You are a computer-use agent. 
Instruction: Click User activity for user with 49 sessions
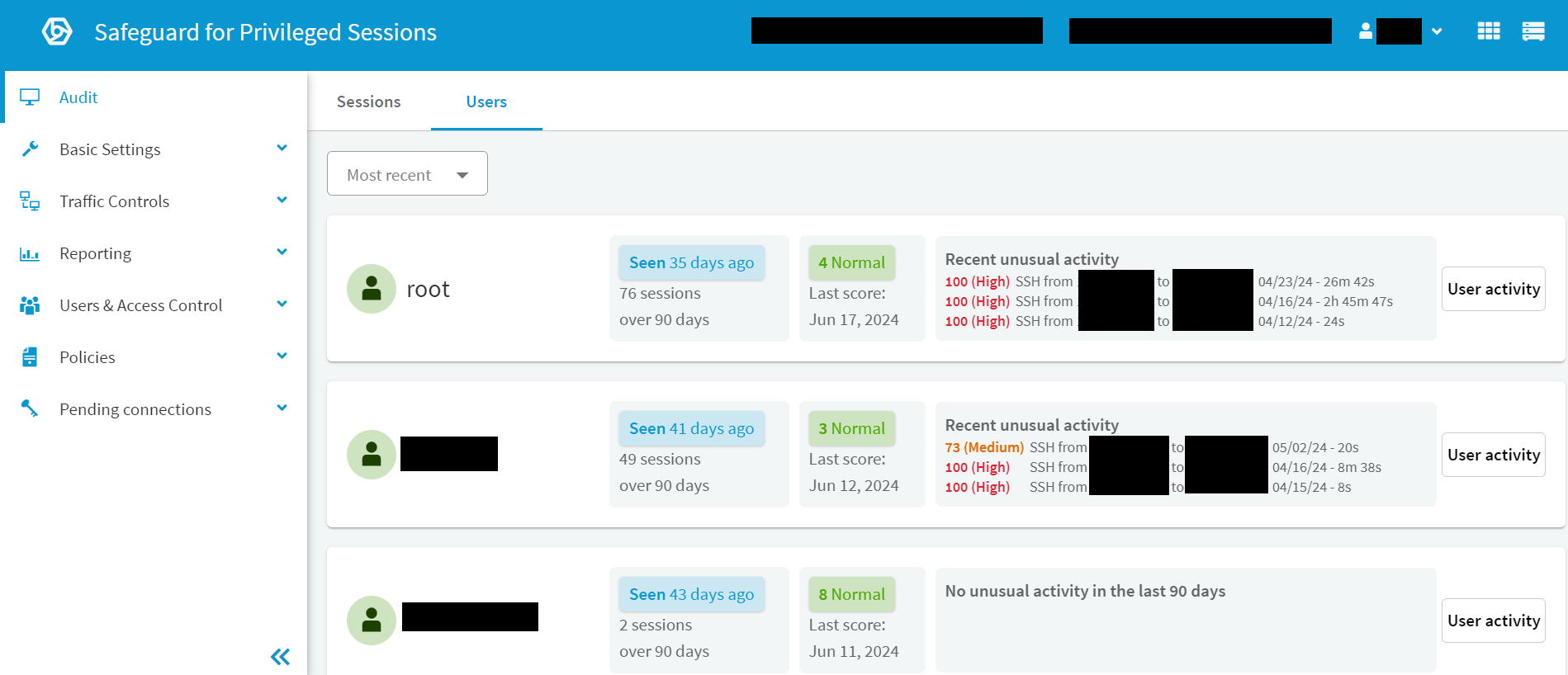pyautogui.click(x=1493, y=455)
